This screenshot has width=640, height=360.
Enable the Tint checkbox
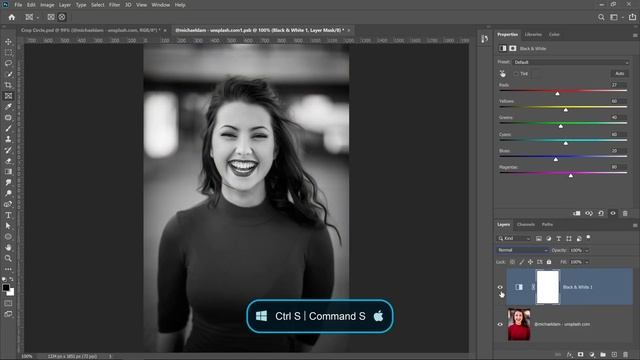[x=516, y=74]
